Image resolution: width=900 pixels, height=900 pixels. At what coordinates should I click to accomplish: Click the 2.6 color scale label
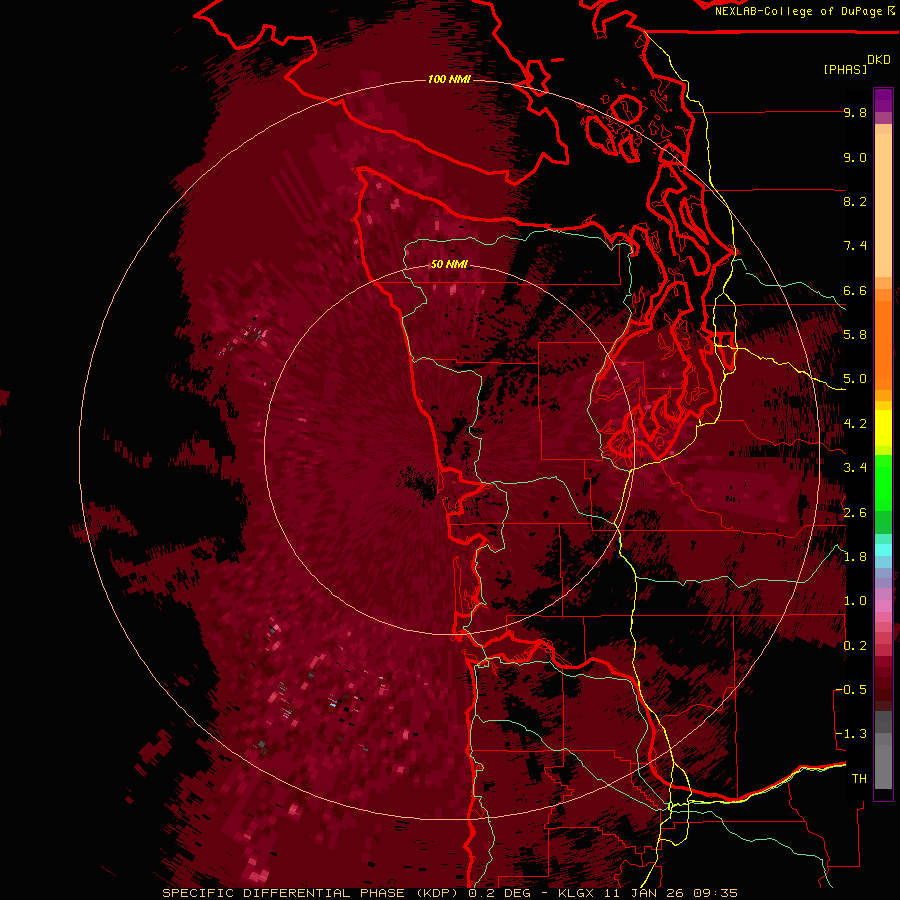coord(855,513)
